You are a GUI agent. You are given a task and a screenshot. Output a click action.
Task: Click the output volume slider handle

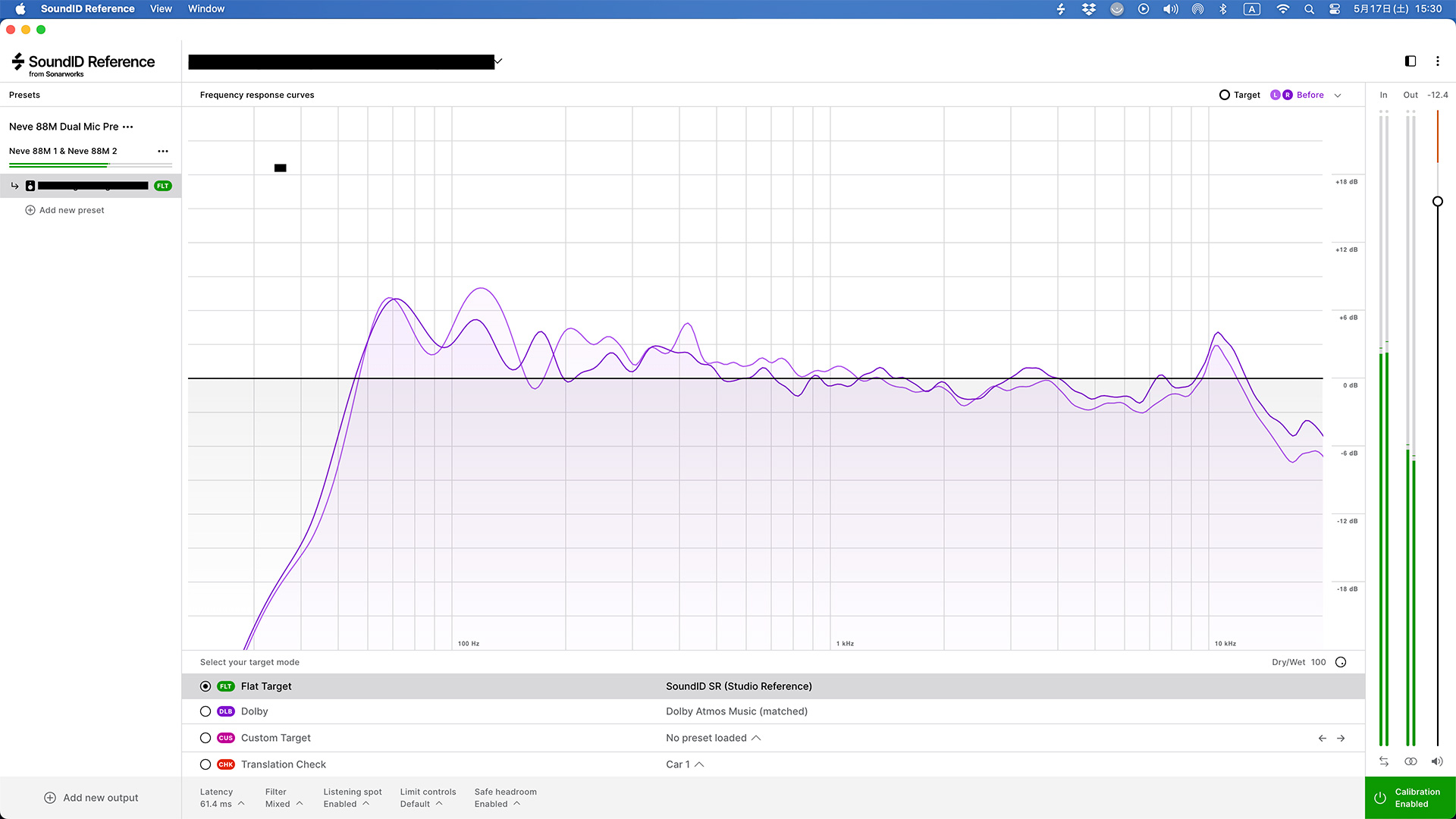pos(1437,202)
